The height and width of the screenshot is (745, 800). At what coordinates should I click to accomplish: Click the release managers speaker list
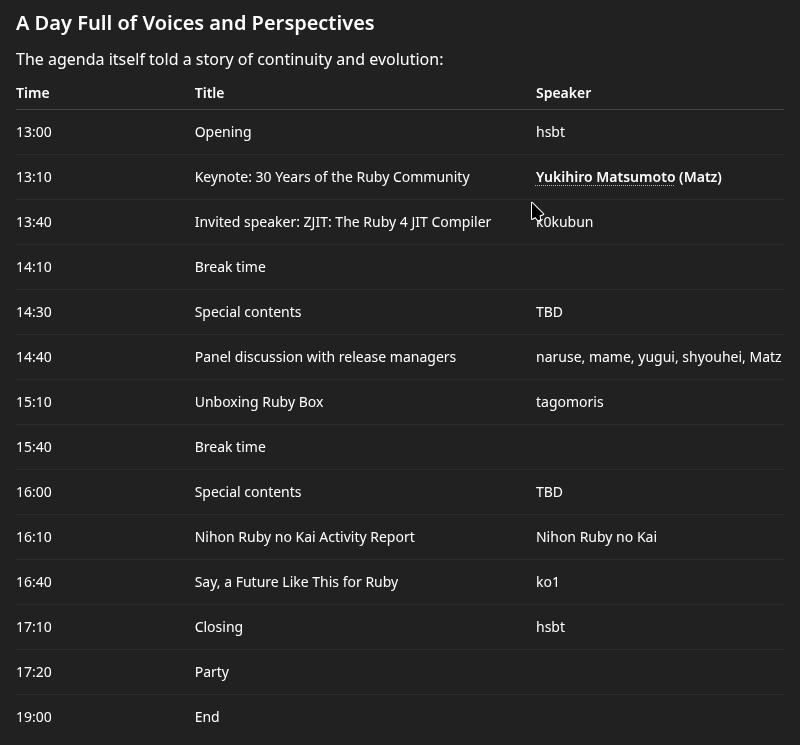pyautogui.click(x=658, y=357)
